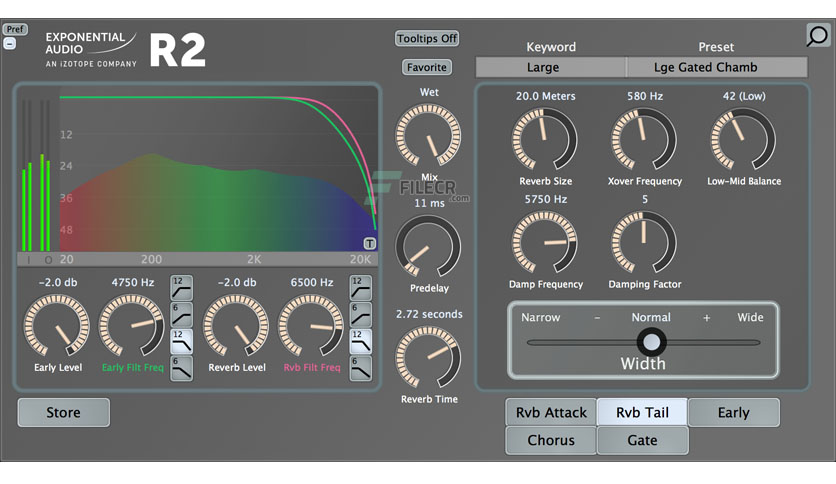Switch to the Early tab
This screenshot has height=484, width=836.
point(734,412)
